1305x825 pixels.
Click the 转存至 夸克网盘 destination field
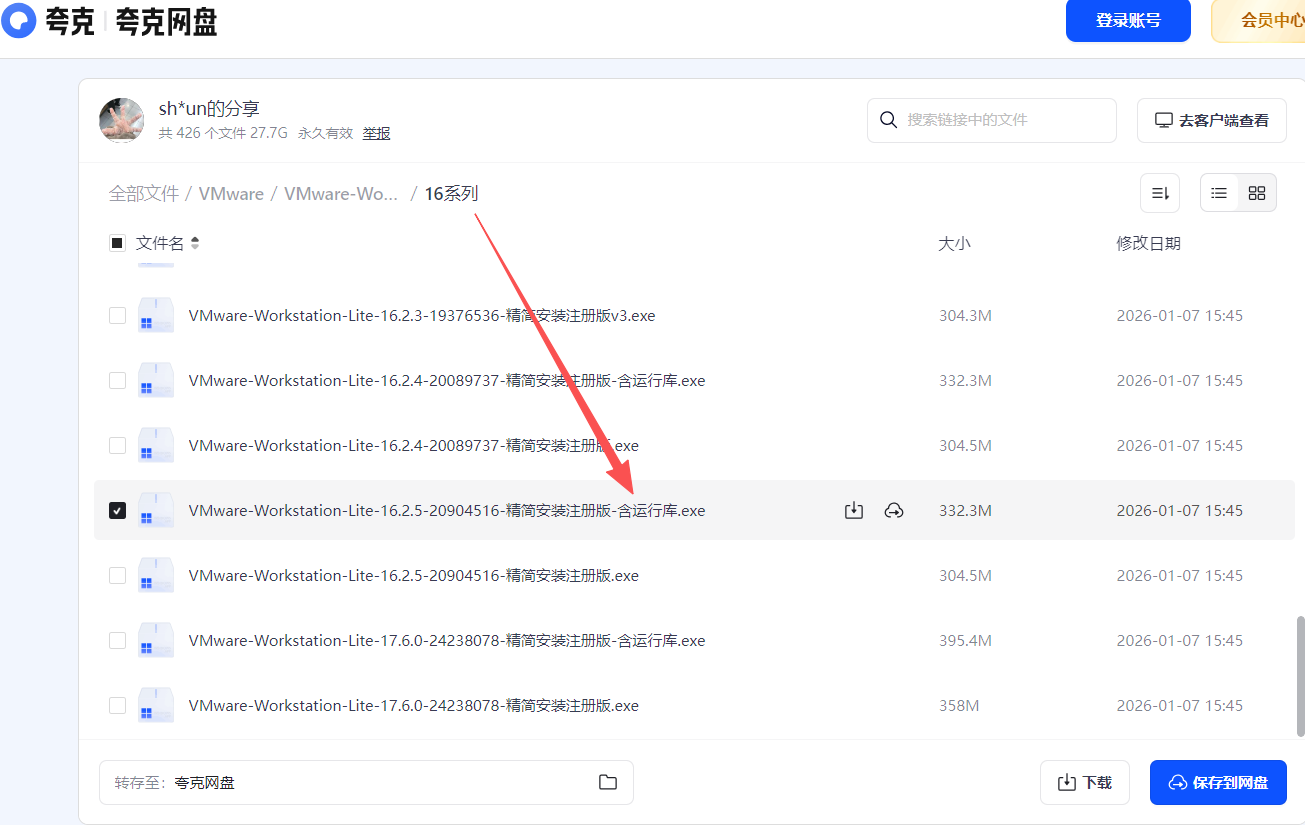(366, 782)
